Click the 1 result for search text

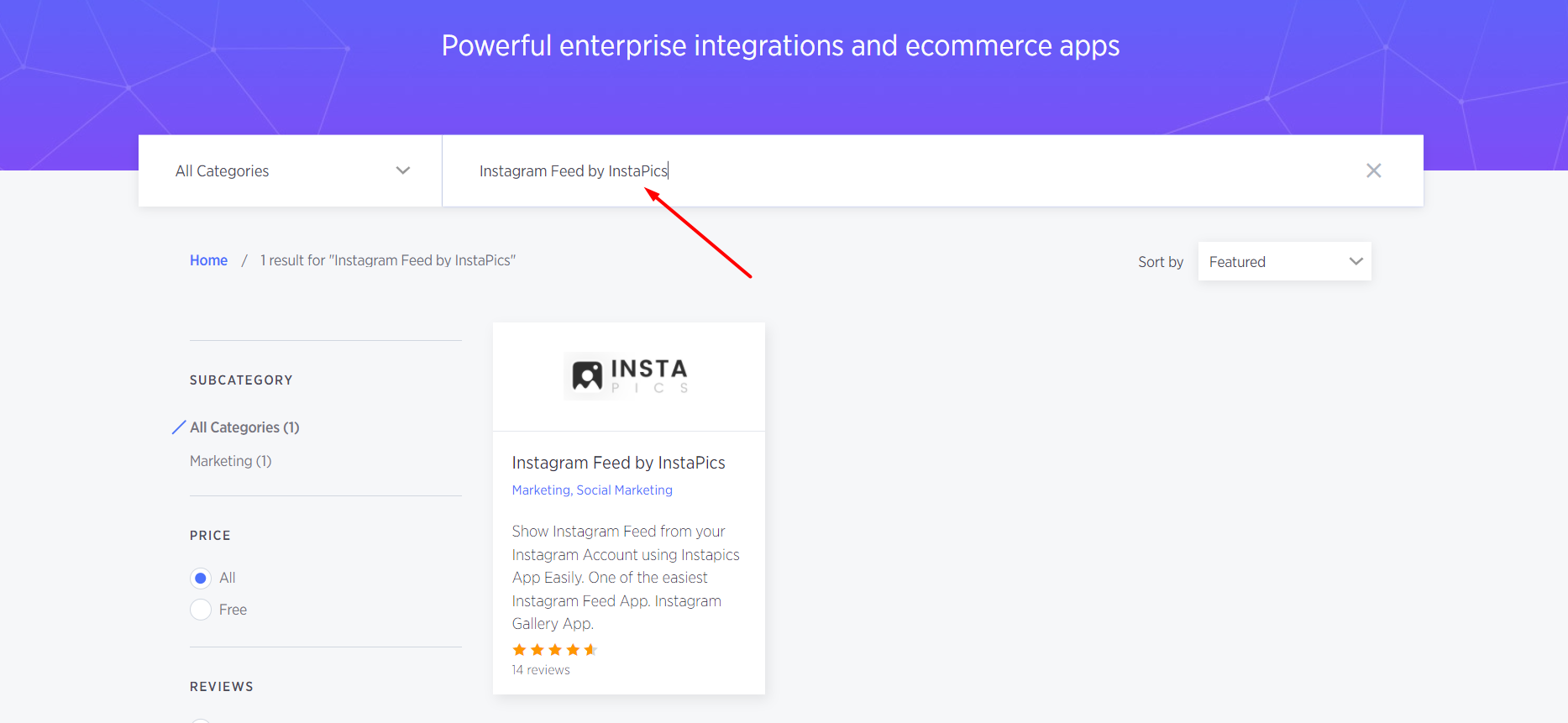(x=388, y=260)
